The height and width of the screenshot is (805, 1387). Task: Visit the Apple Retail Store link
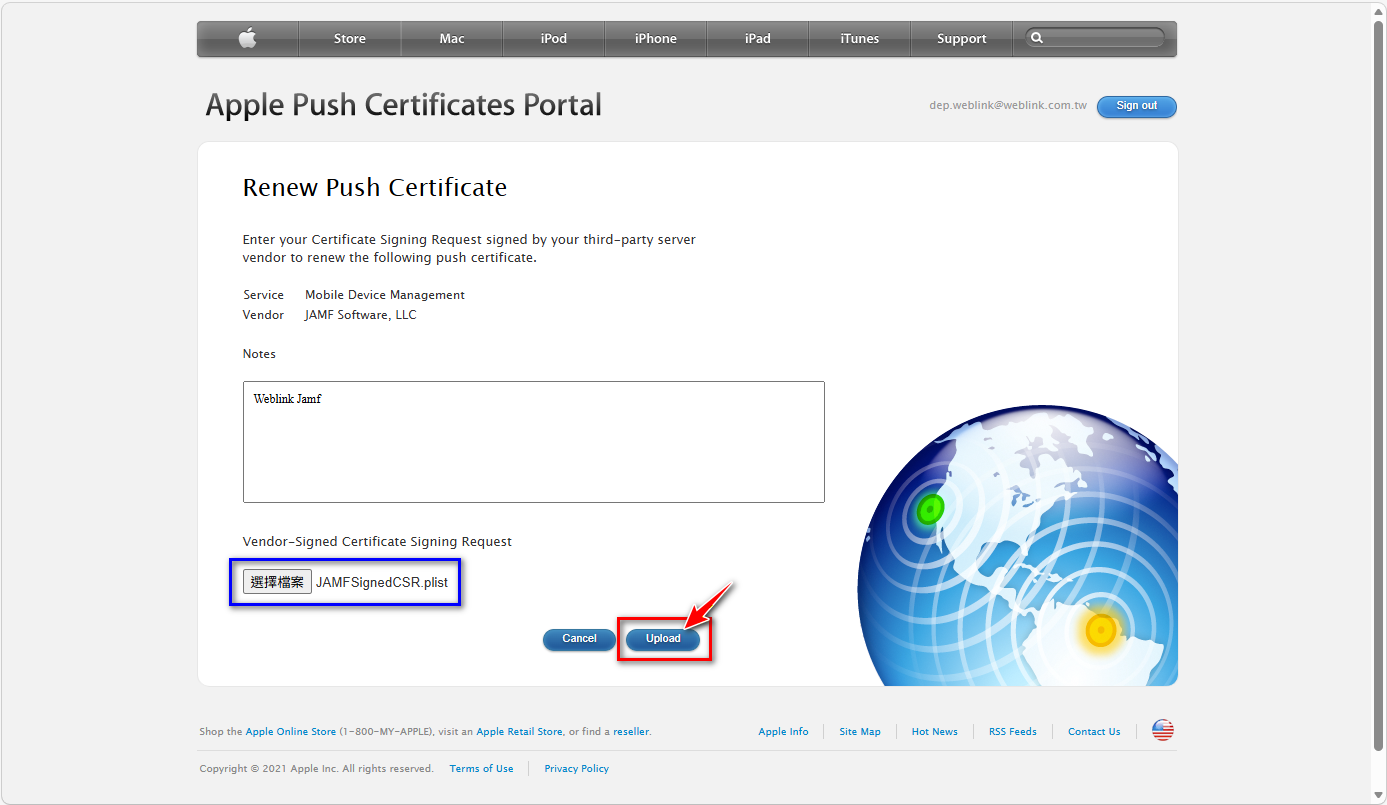(519, 732)
